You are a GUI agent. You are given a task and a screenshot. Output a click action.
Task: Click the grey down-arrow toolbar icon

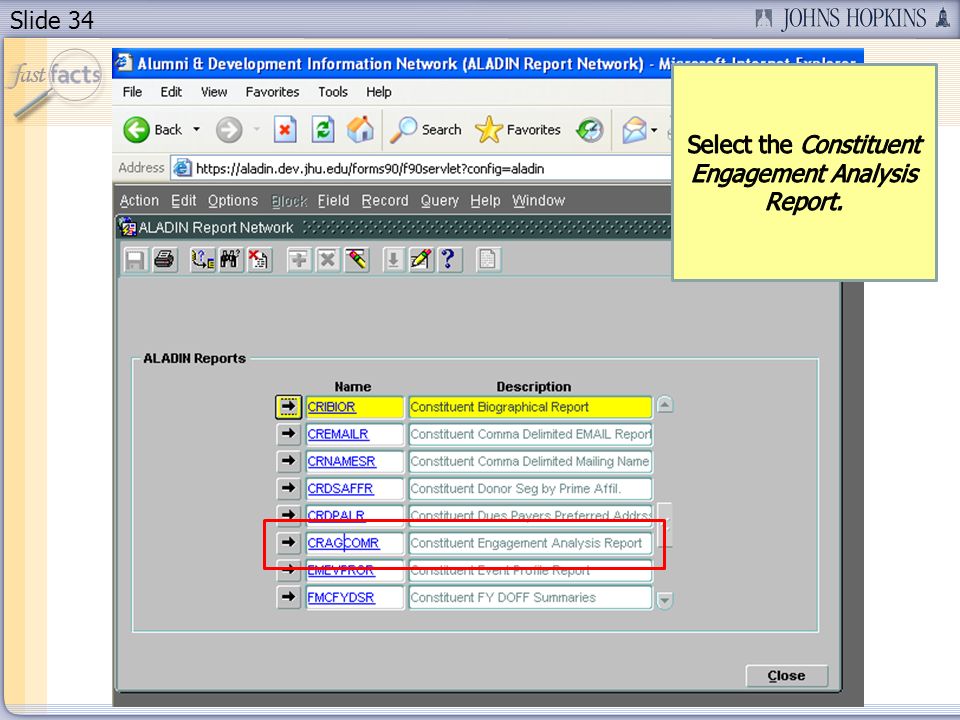point(393,260)
